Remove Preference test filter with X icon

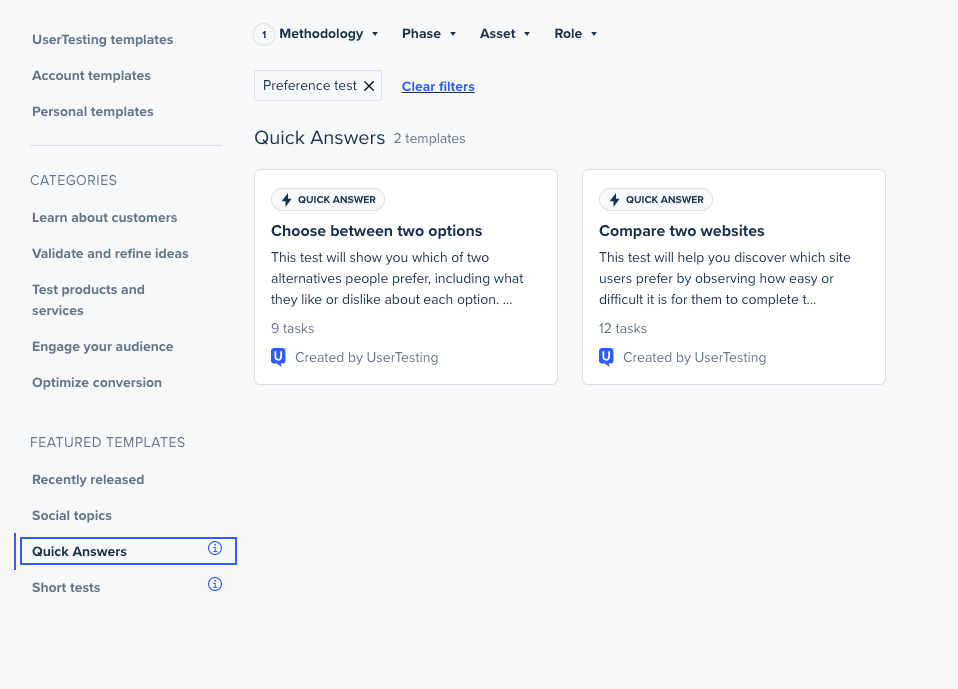(x=369, y=86)
